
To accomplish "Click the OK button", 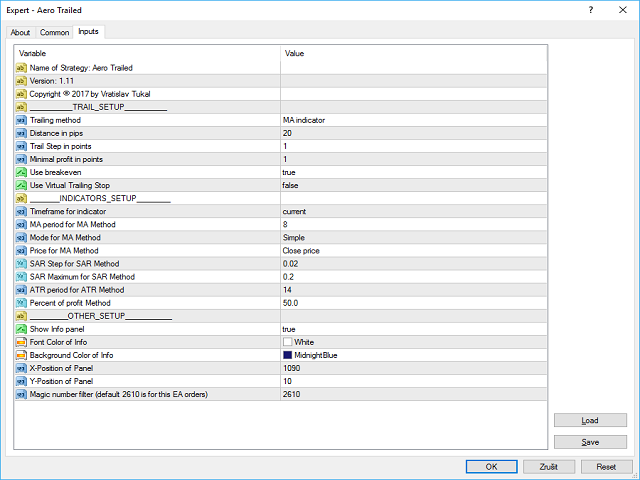I will tap(491, 466).
